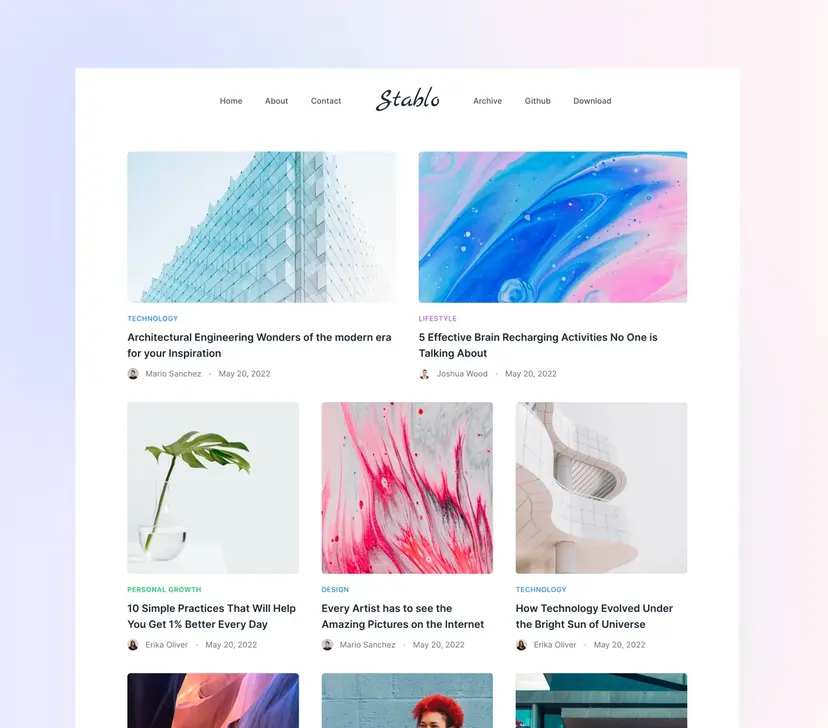The height and width of the screenshot is (728, 828).
Task: Click Erika Oliver avatar under 10 Simple Practices
Action: pyautogui.click(x=133, y=645)
